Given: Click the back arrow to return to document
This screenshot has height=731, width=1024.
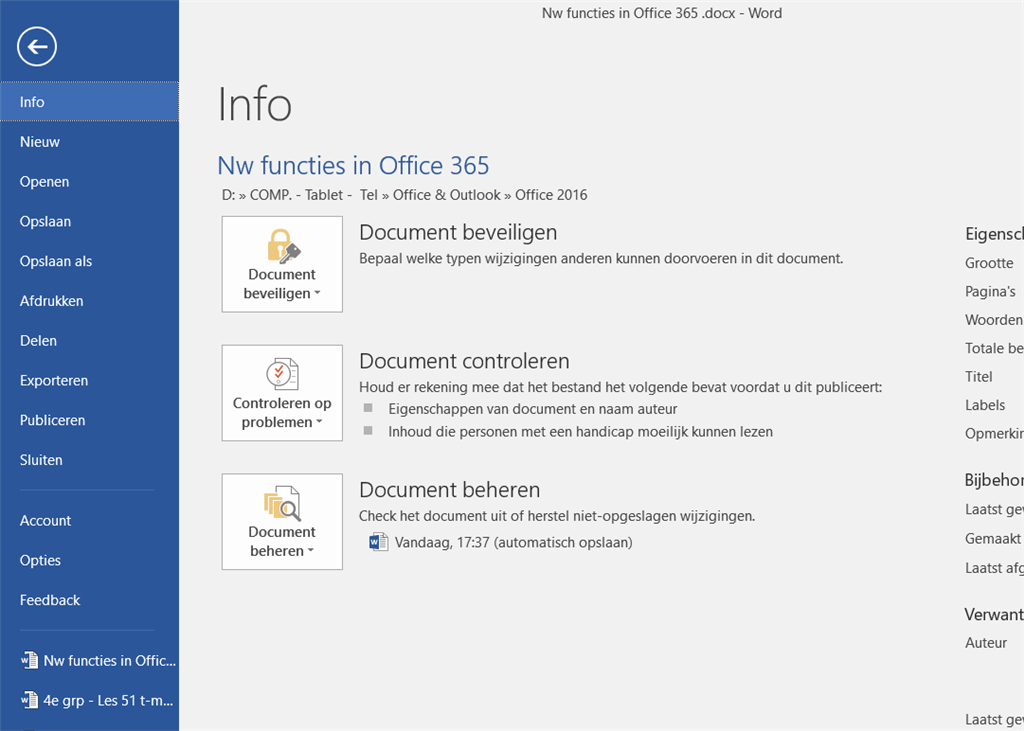Looking at the screenshot, I should click(37, 46).
